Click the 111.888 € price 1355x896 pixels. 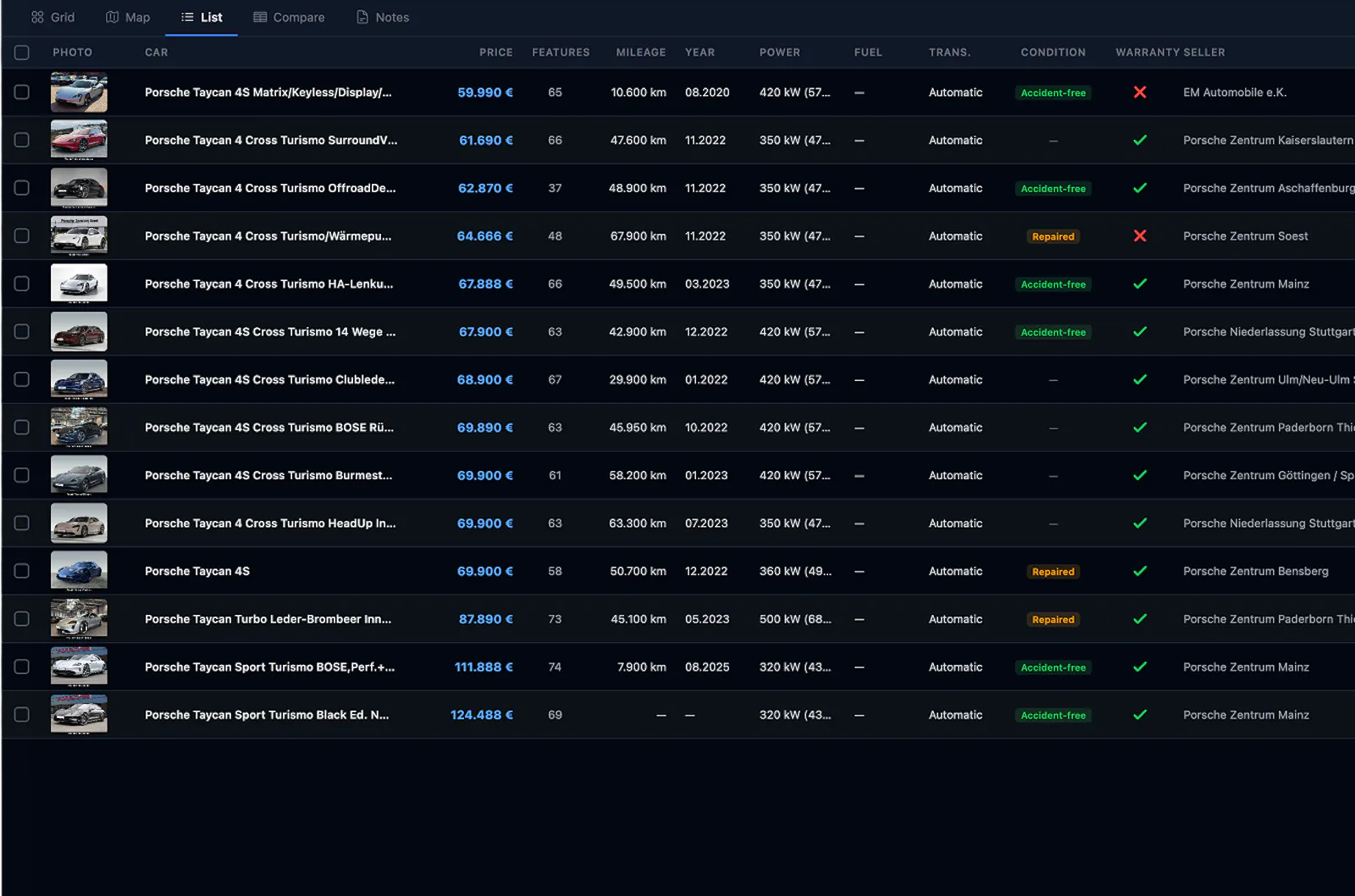(484, 666)
